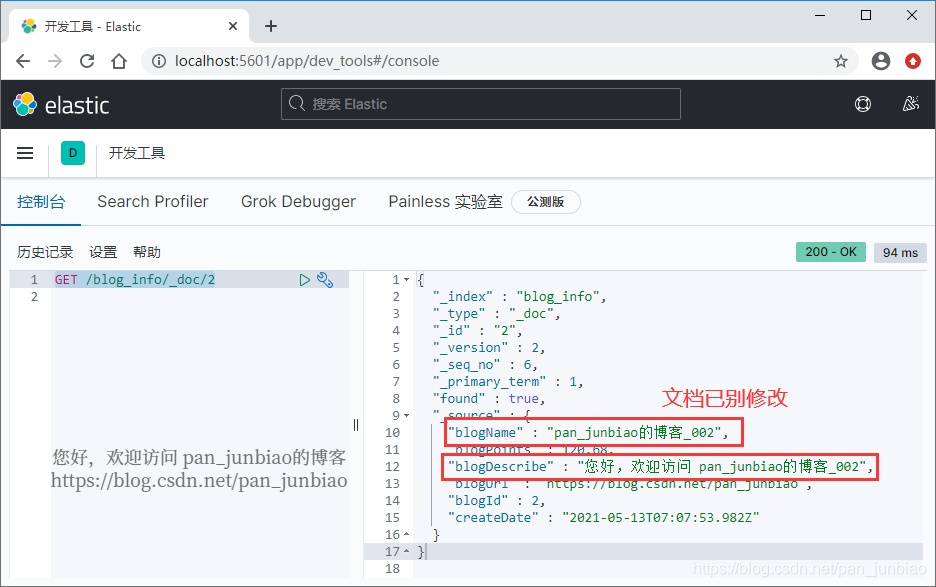Viewport: 936px width, 587px height.
Task: Open the Grok Debugger tab
Action: pos(298,202)
